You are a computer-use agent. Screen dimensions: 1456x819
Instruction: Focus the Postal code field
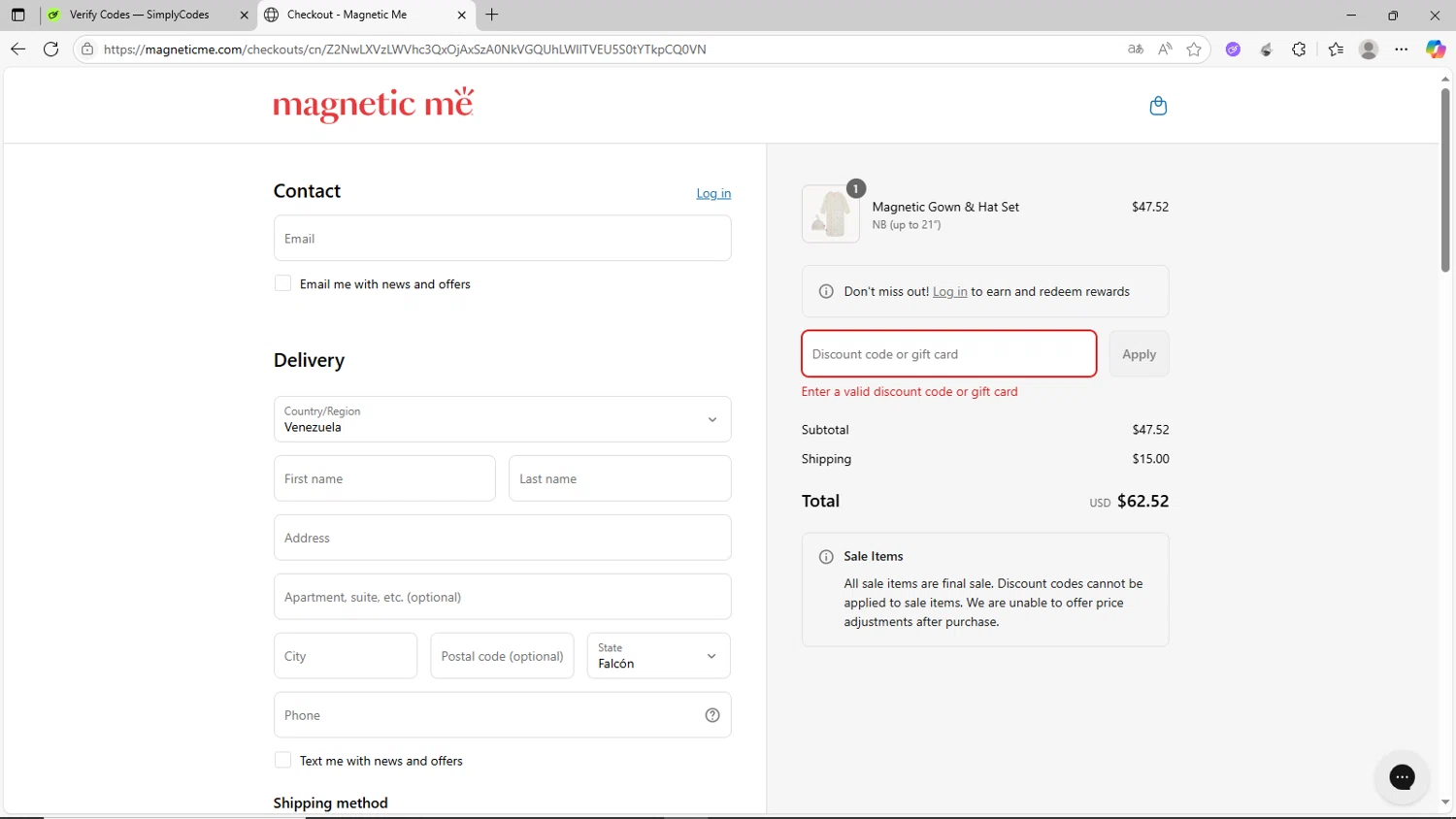[x=502, y=656]
